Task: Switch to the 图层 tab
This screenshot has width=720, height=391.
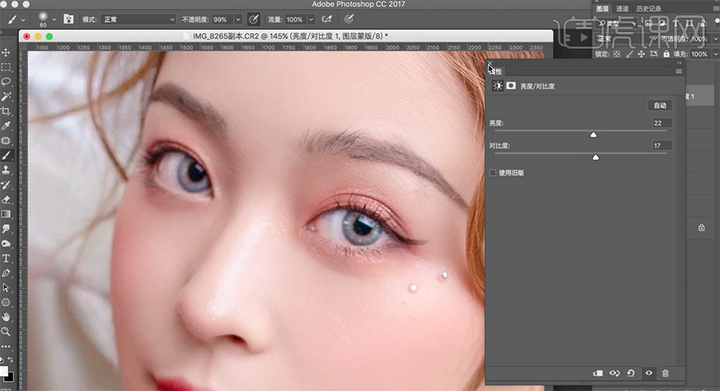Action: click(x=602, y=9)
